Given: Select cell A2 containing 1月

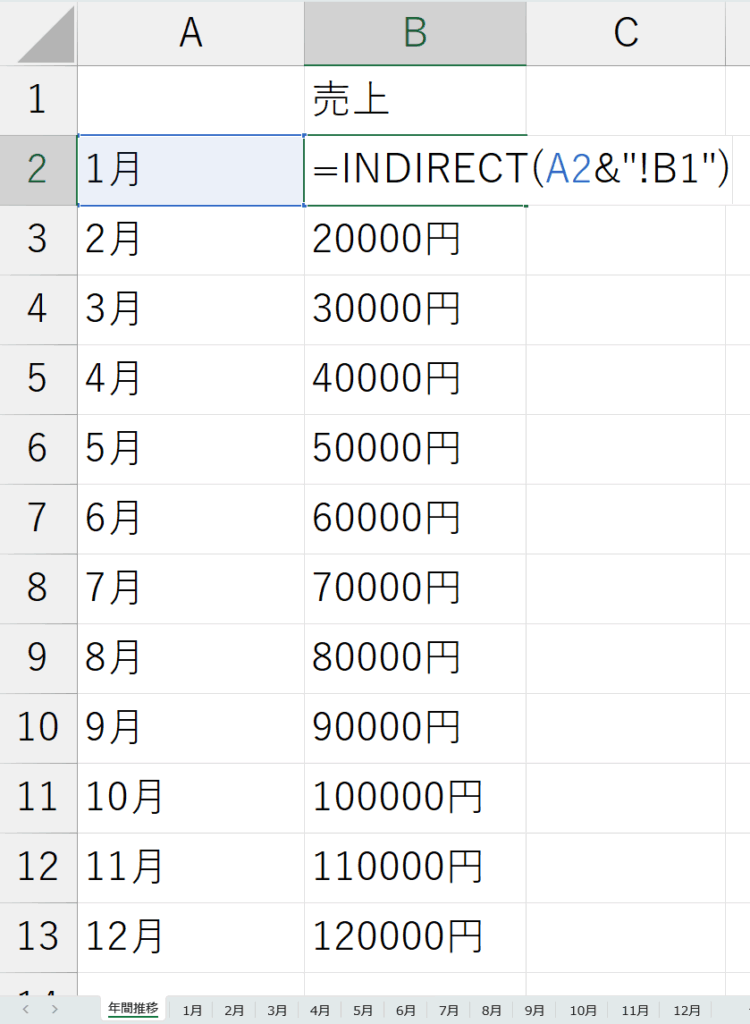Looking at the screenshot, I should coord(190,171).
